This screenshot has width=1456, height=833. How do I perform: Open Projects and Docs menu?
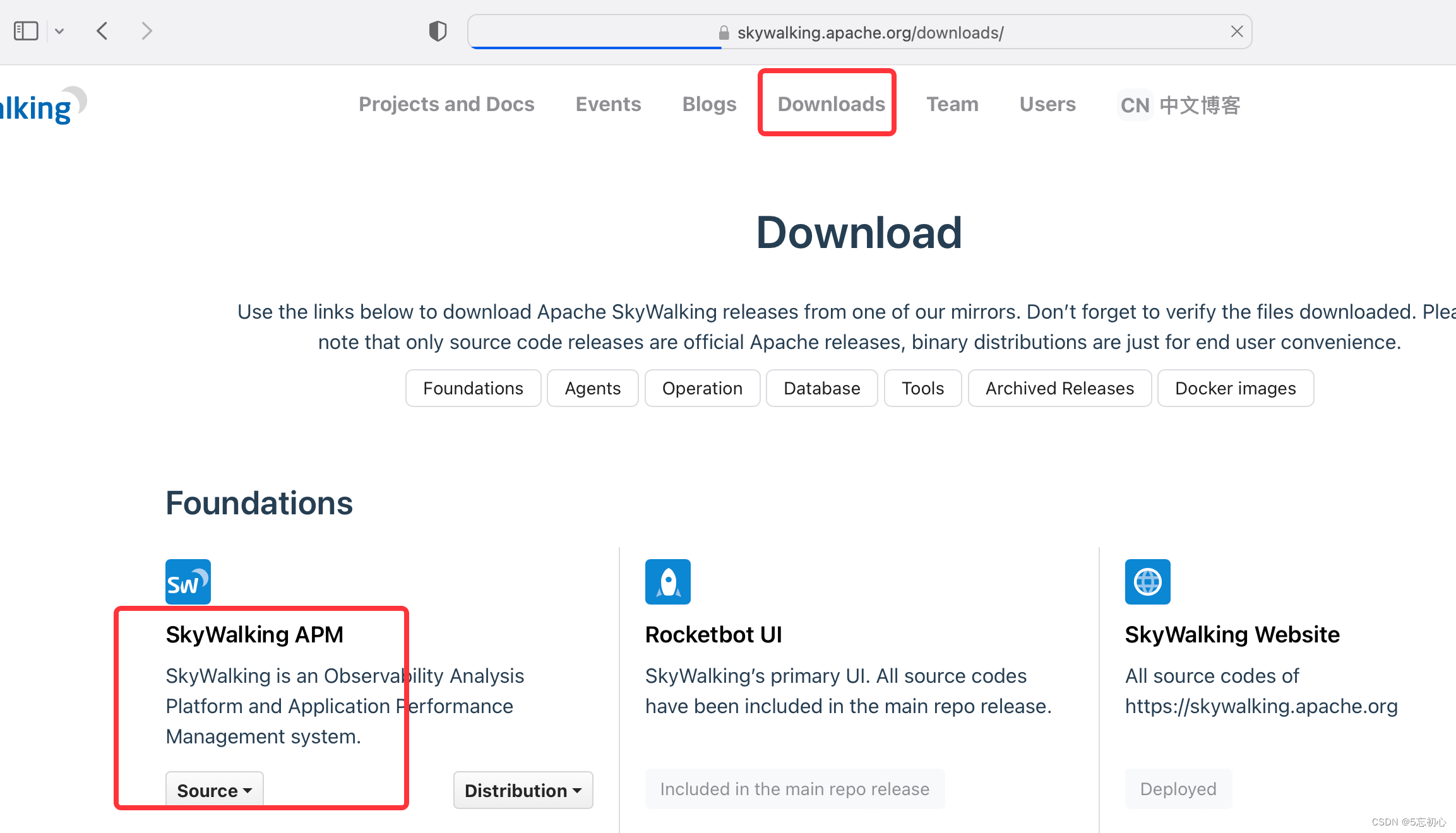point(446,104)
